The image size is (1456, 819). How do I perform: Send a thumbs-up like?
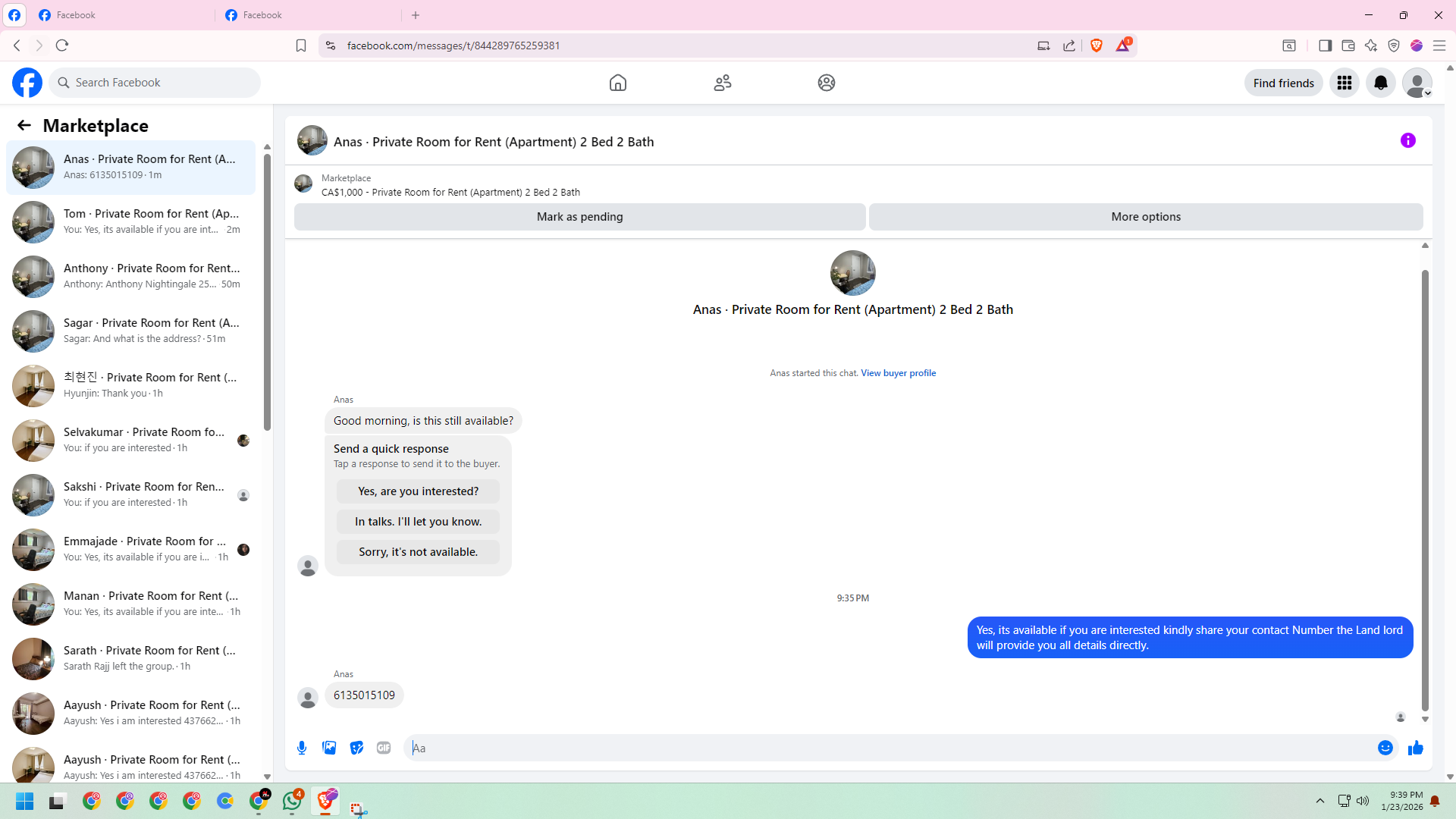pos(1415,748)
